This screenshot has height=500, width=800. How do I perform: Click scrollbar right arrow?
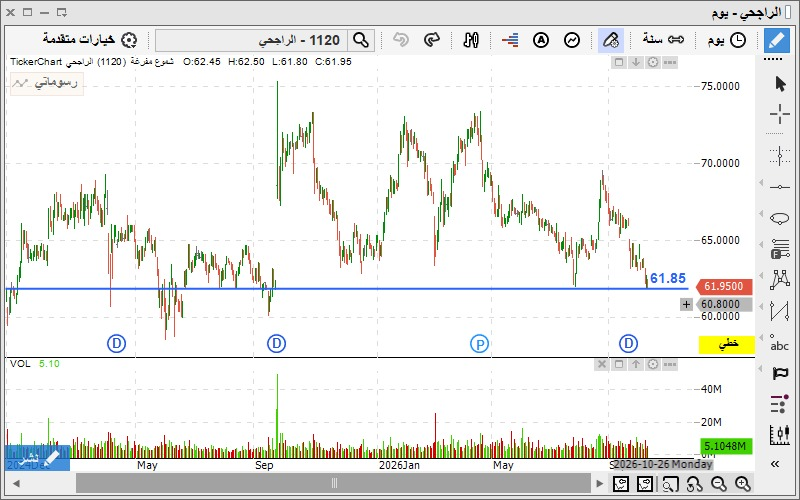[600, 483]
